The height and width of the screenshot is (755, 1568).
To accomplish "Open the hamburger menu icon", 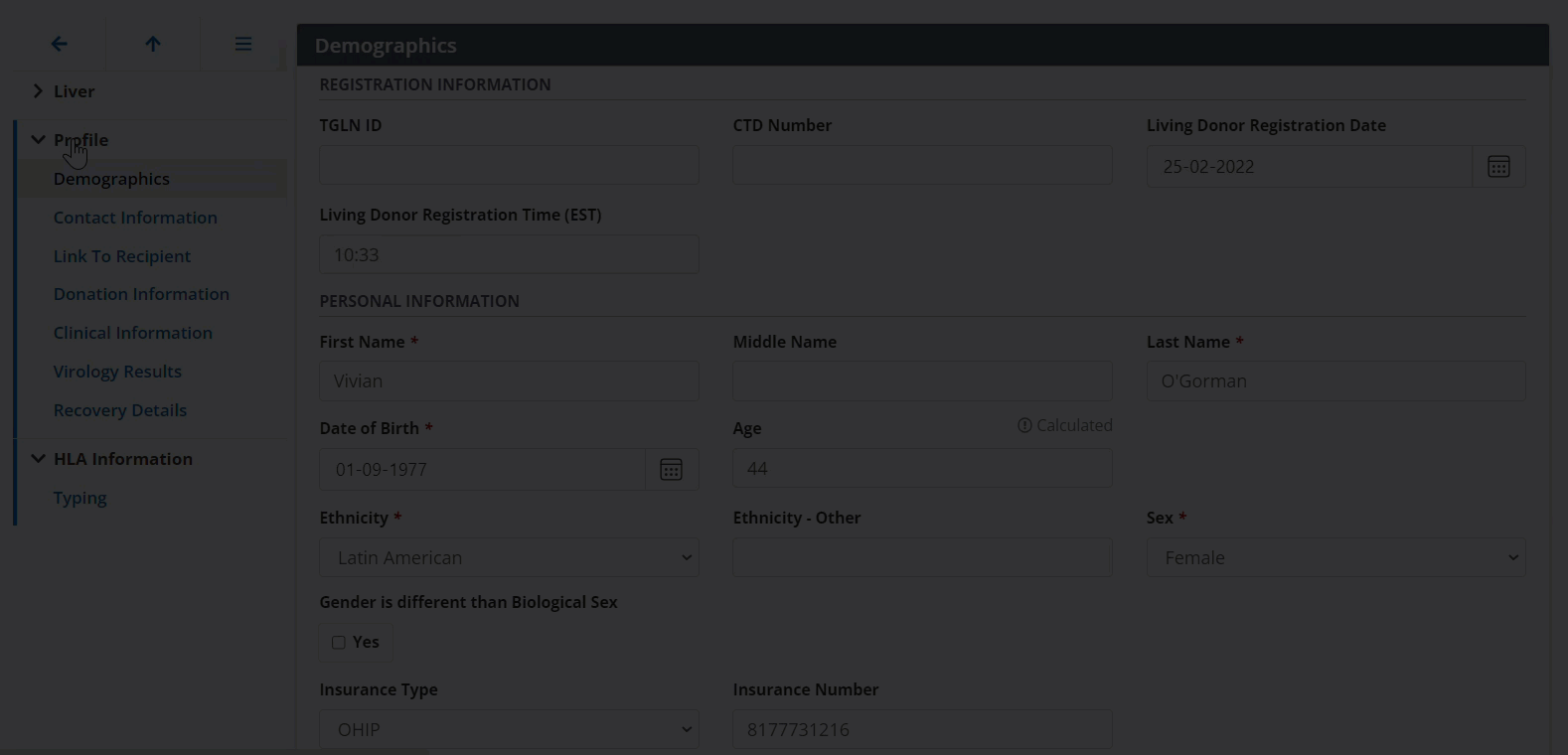I will coord(242,44).
